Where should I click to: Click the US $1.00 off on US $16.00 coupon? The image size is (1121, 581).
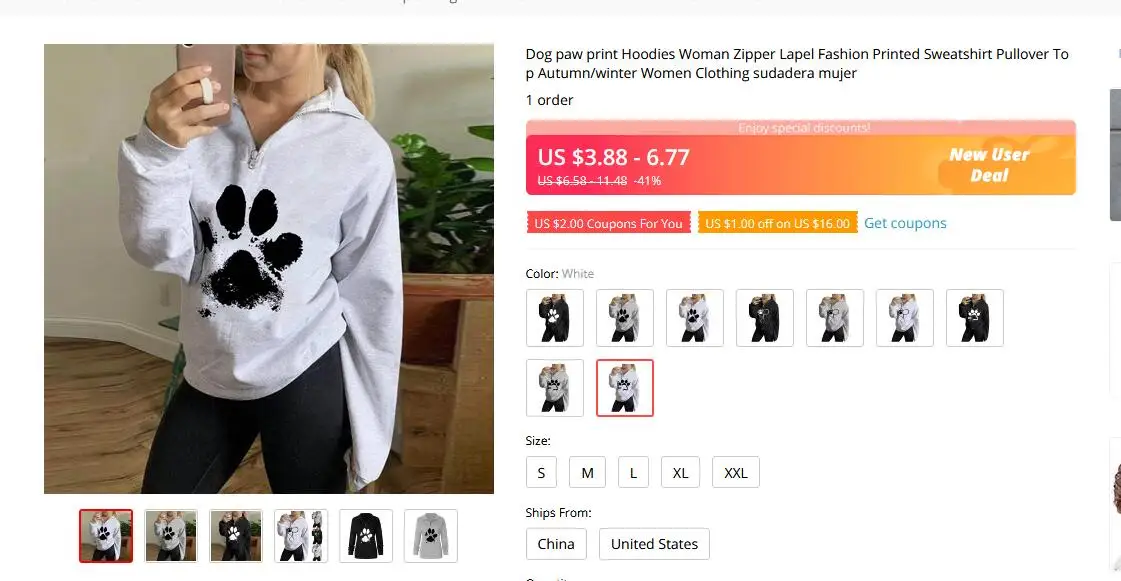[x=778, y=223]
